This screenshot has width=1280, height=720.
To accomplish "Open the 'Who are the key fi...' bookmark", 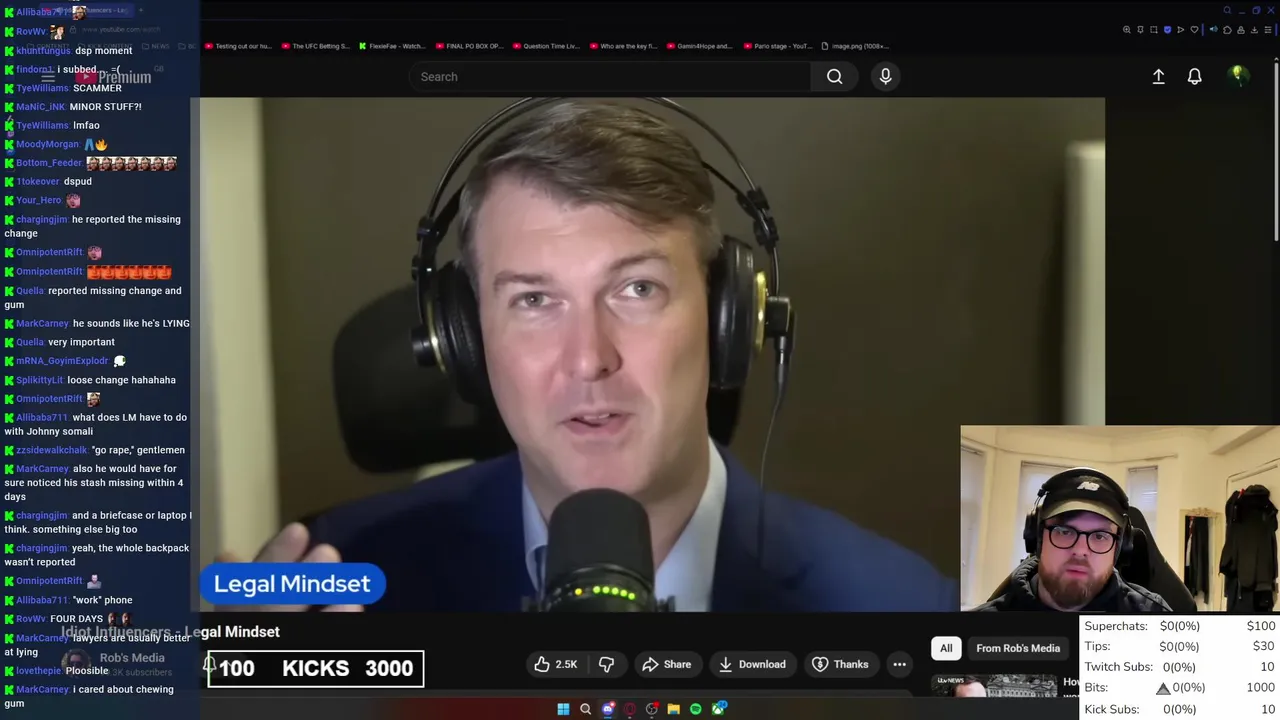I will [x=623, y=46].
